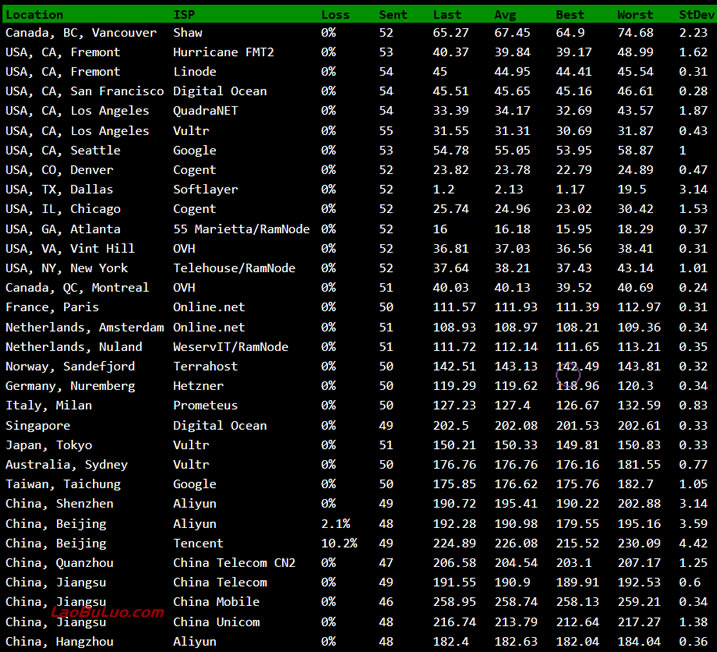Click the 16.18 average value for Atlanta
This screenshot has width=717, height=652.
(512, 229)
